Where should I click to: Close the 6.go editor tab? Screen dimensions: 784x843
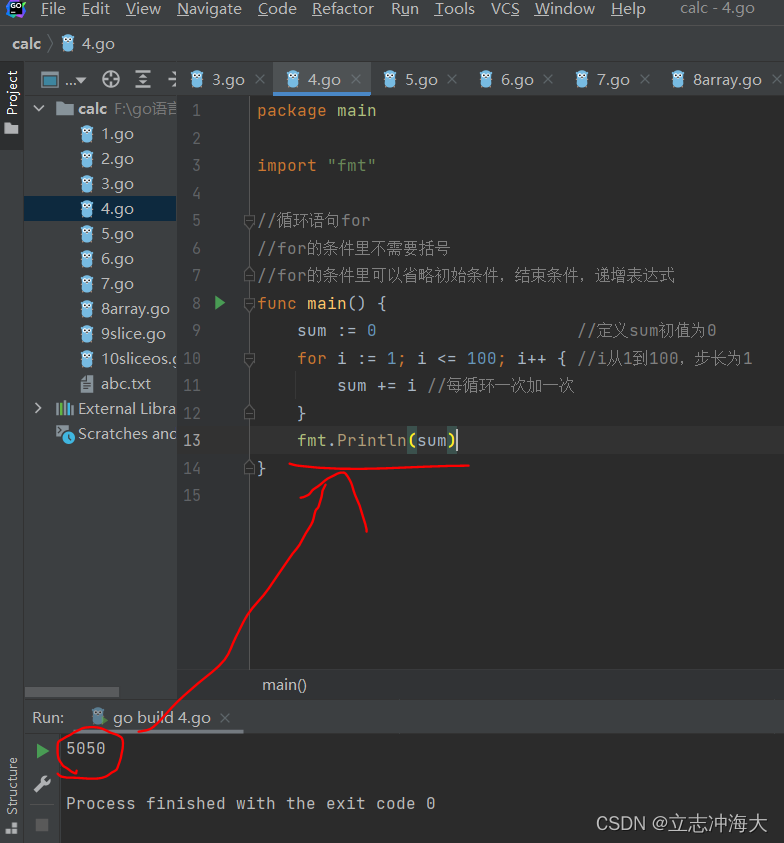click(x=548, y=80)
